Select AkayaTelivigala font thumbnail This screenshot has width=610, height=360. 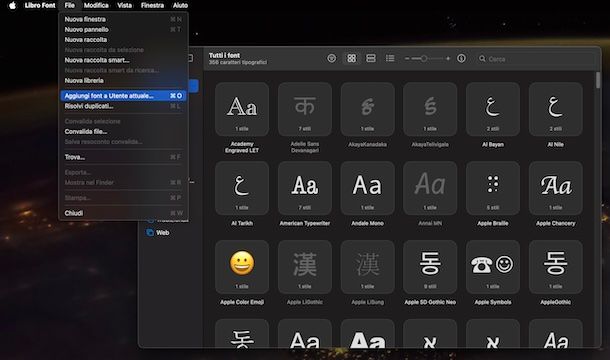(430, 109)
